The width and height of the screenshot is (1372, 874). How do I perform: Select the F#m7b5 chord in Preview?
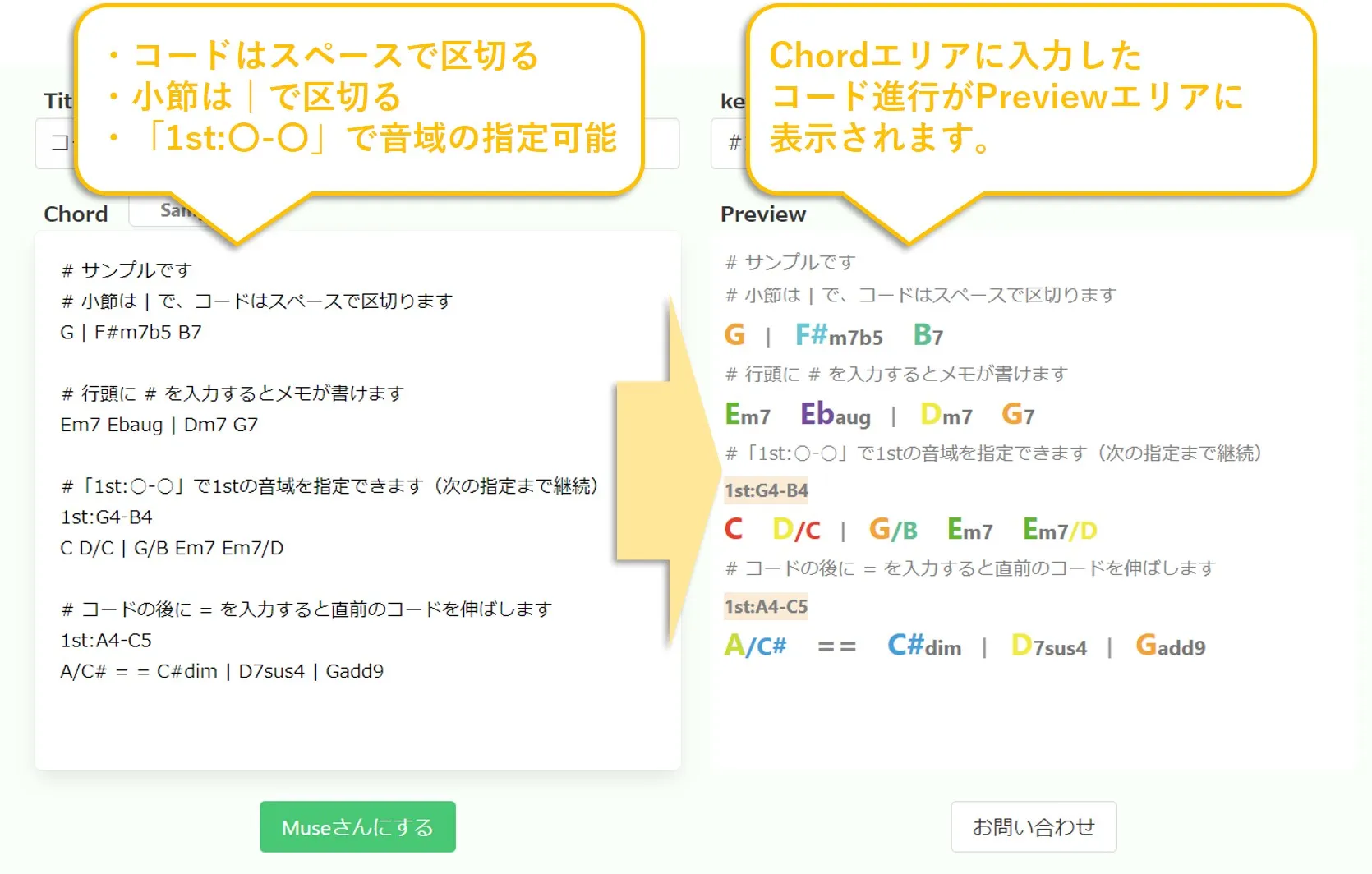[x=838, y=335]
